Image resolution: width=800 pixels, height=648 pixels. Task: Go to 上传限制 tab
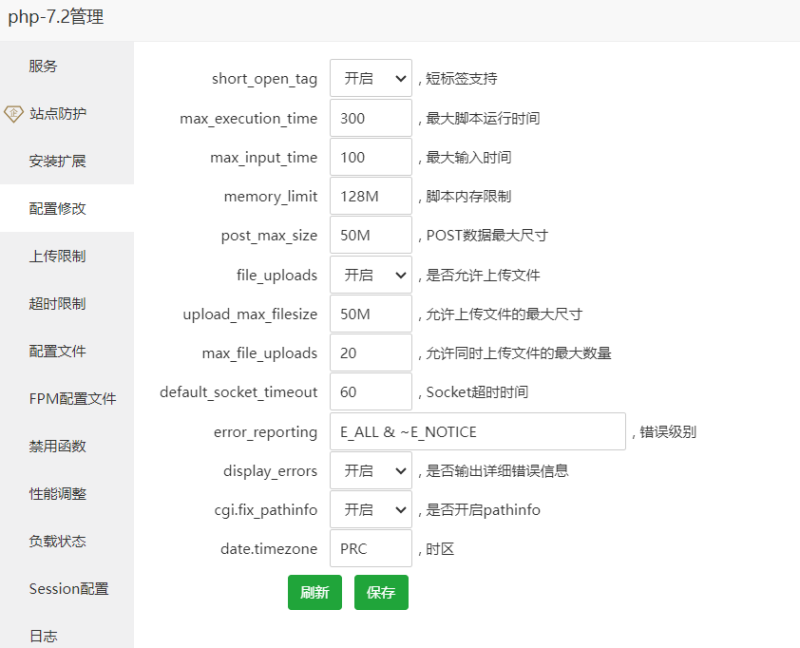(67, 256)
